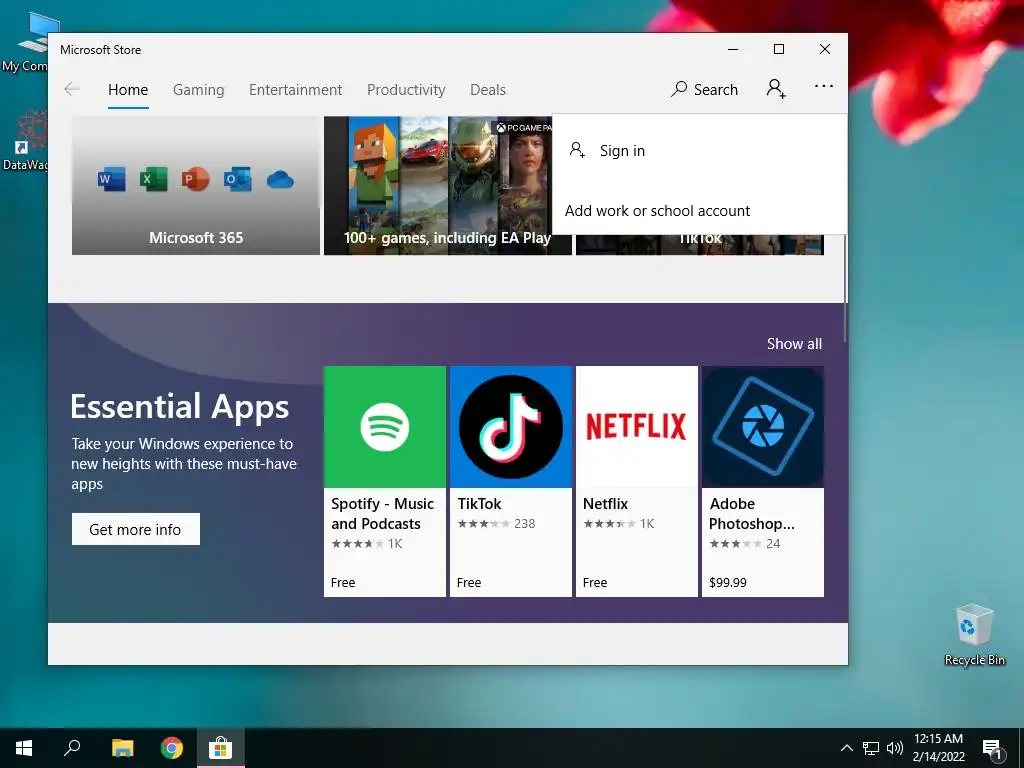Open the Spotify app icon tile
The height and width of the screenshot is (768, 1024).
[x=385, y=426]
